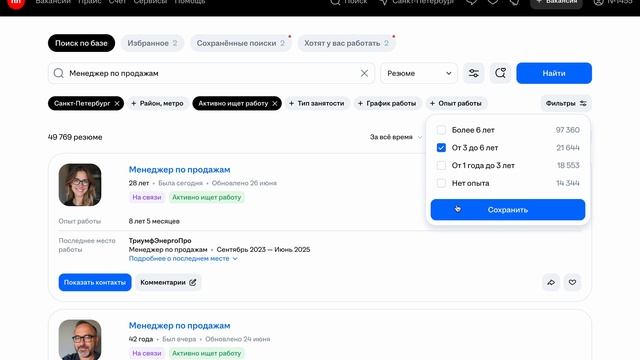
Task: Save experience filter with Сохранить button
Action: click(x=508, y=210)
